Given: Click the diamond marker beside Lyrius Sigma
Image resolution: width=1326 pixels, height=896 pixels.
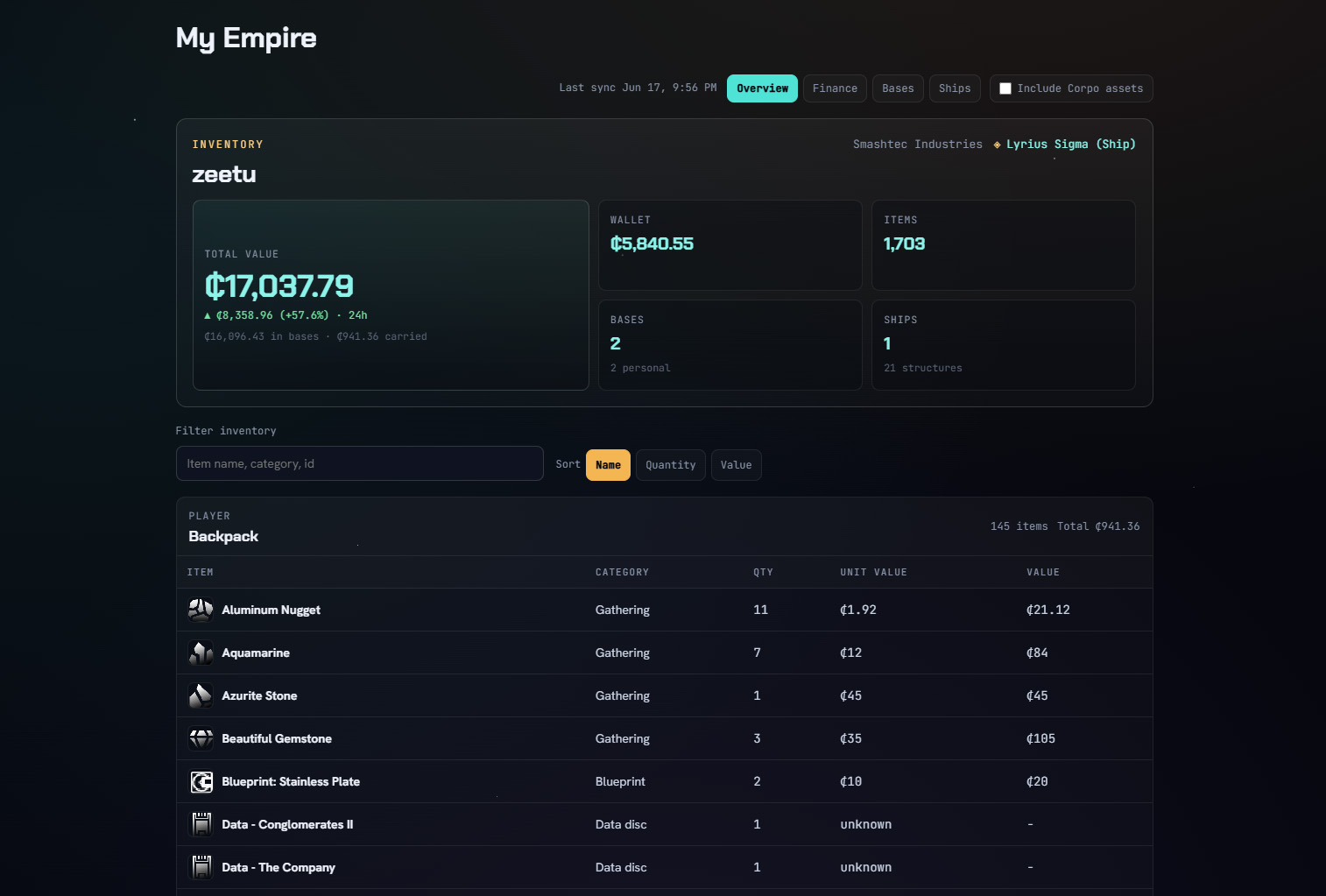Looking at the screenshot, I should 997,145.
